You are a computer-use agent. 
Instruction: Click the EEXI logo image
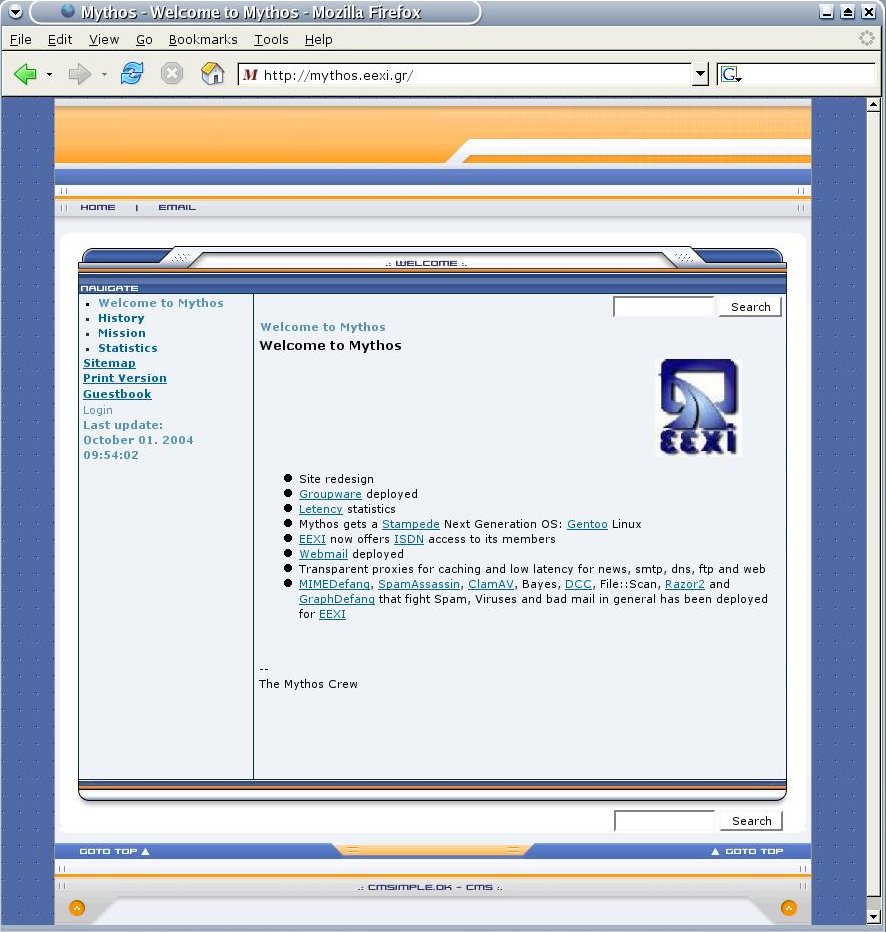pos(699,407)
